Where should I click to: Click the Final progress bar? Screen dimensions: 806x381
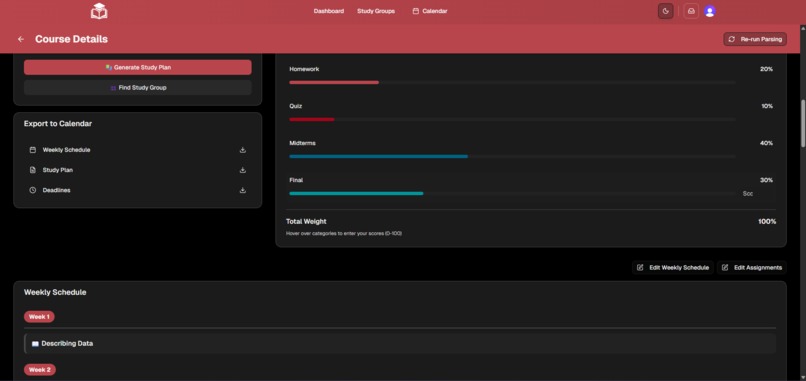click(512, 193)
